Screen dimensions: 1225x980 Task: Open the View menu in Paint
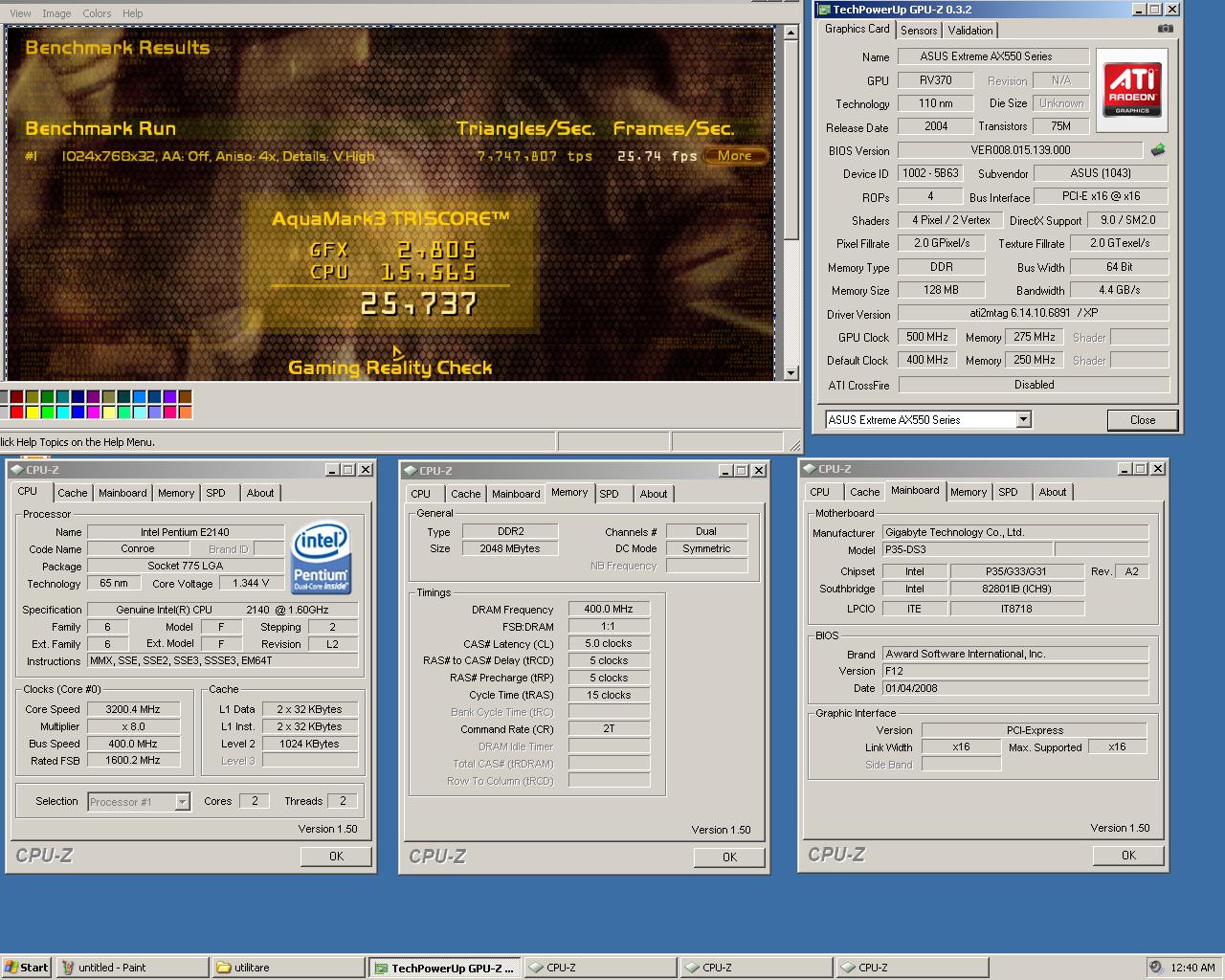coord(20,13)
